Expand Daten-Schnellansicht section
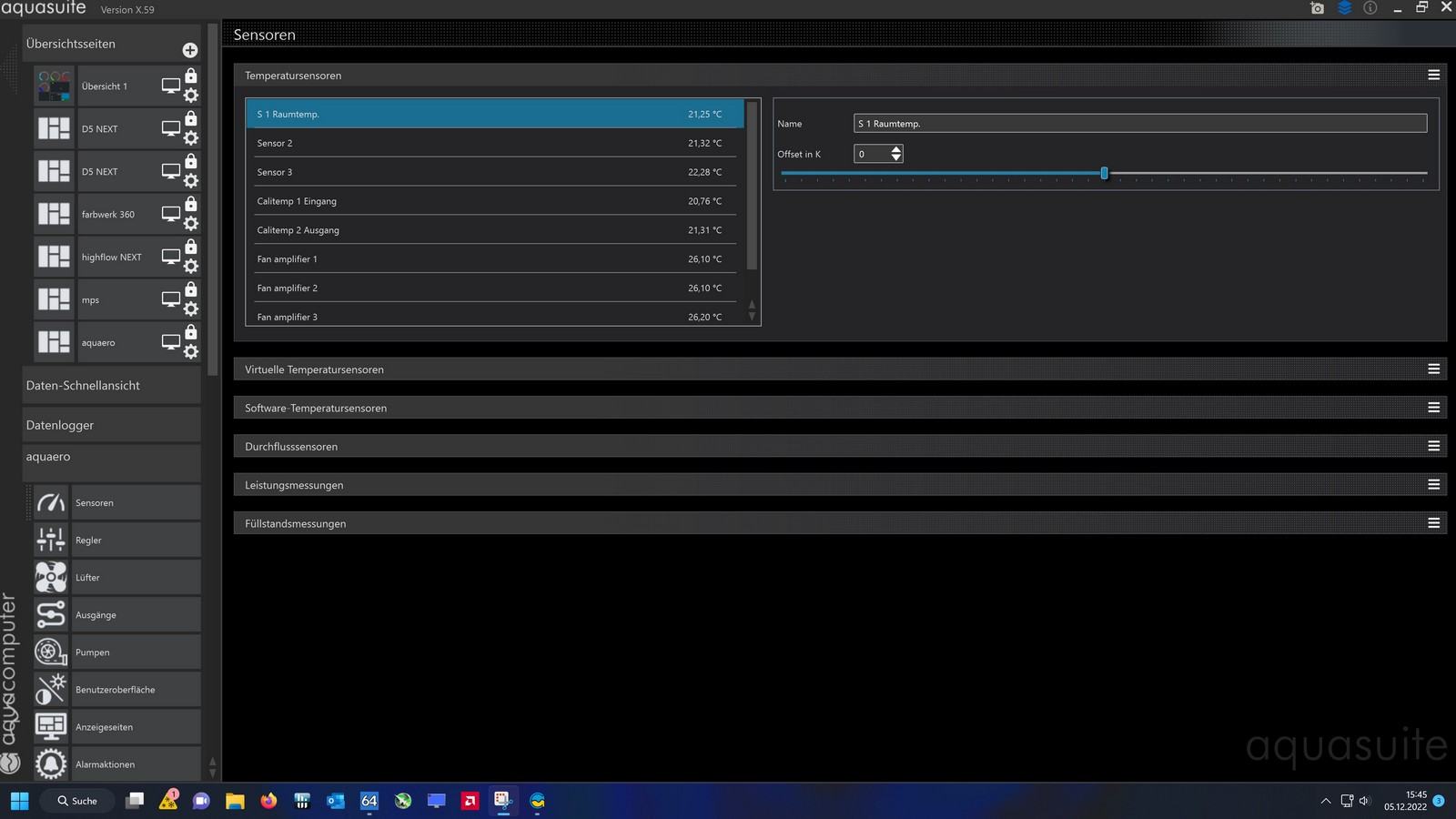Screen dimensions: 1456x819 click(x=111, y=385)
